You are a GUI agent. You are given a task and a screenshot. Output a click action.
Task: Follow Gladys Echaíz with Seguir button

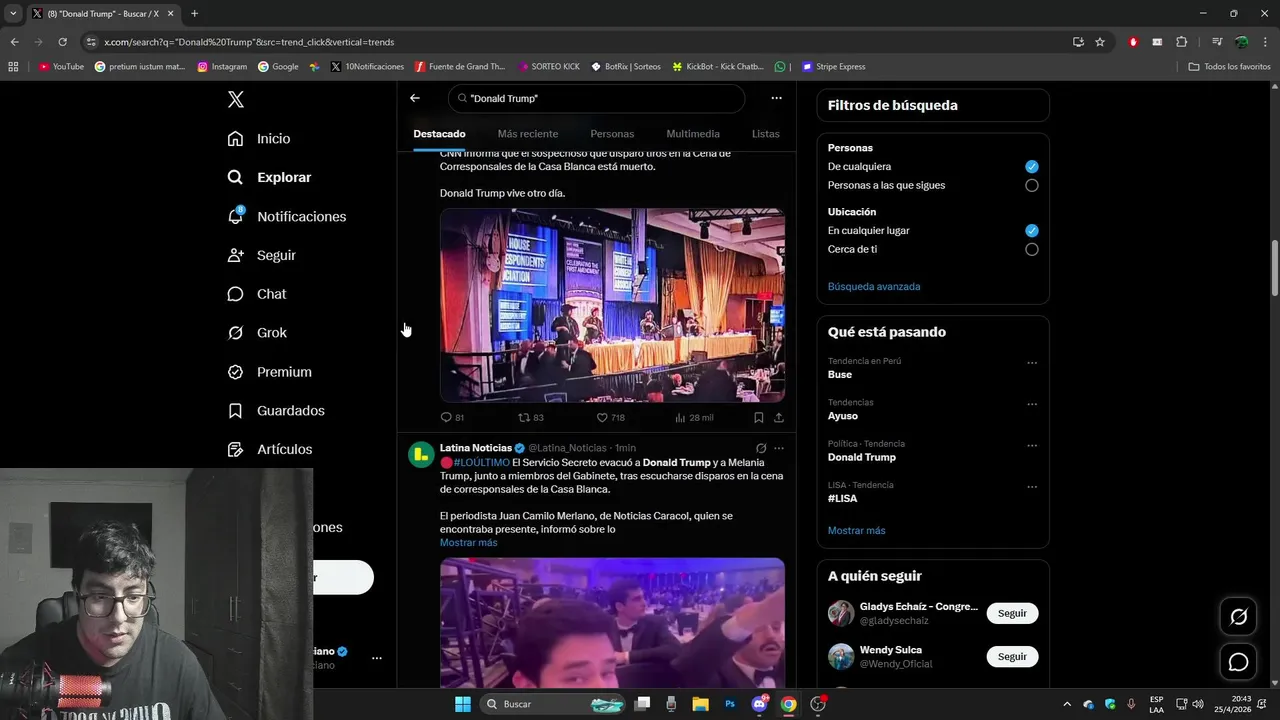point(1012,613)
